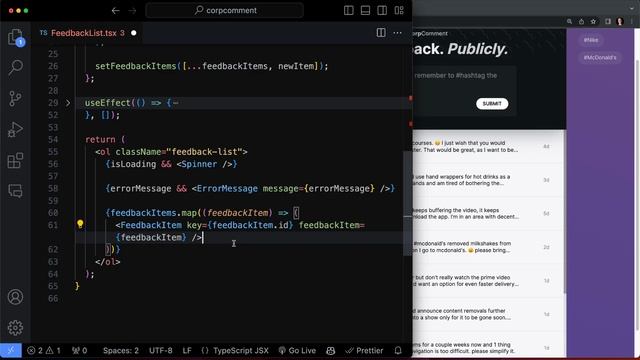Click Chrome bookmark star icon
This screenshot has height=360, width=640.
[593, 22]
